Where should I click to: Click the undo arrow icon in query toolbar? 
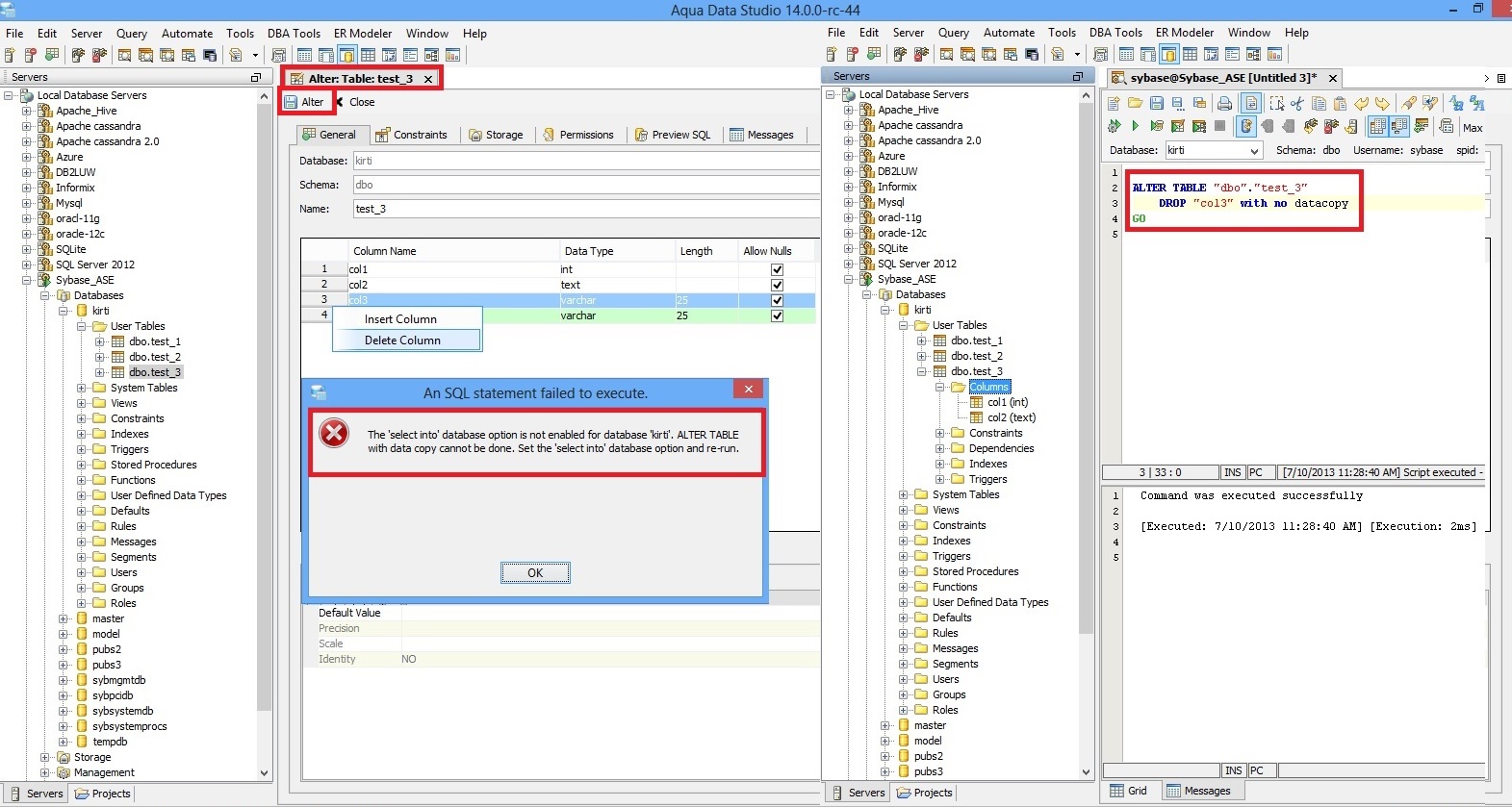click(x=1361, y=103)
